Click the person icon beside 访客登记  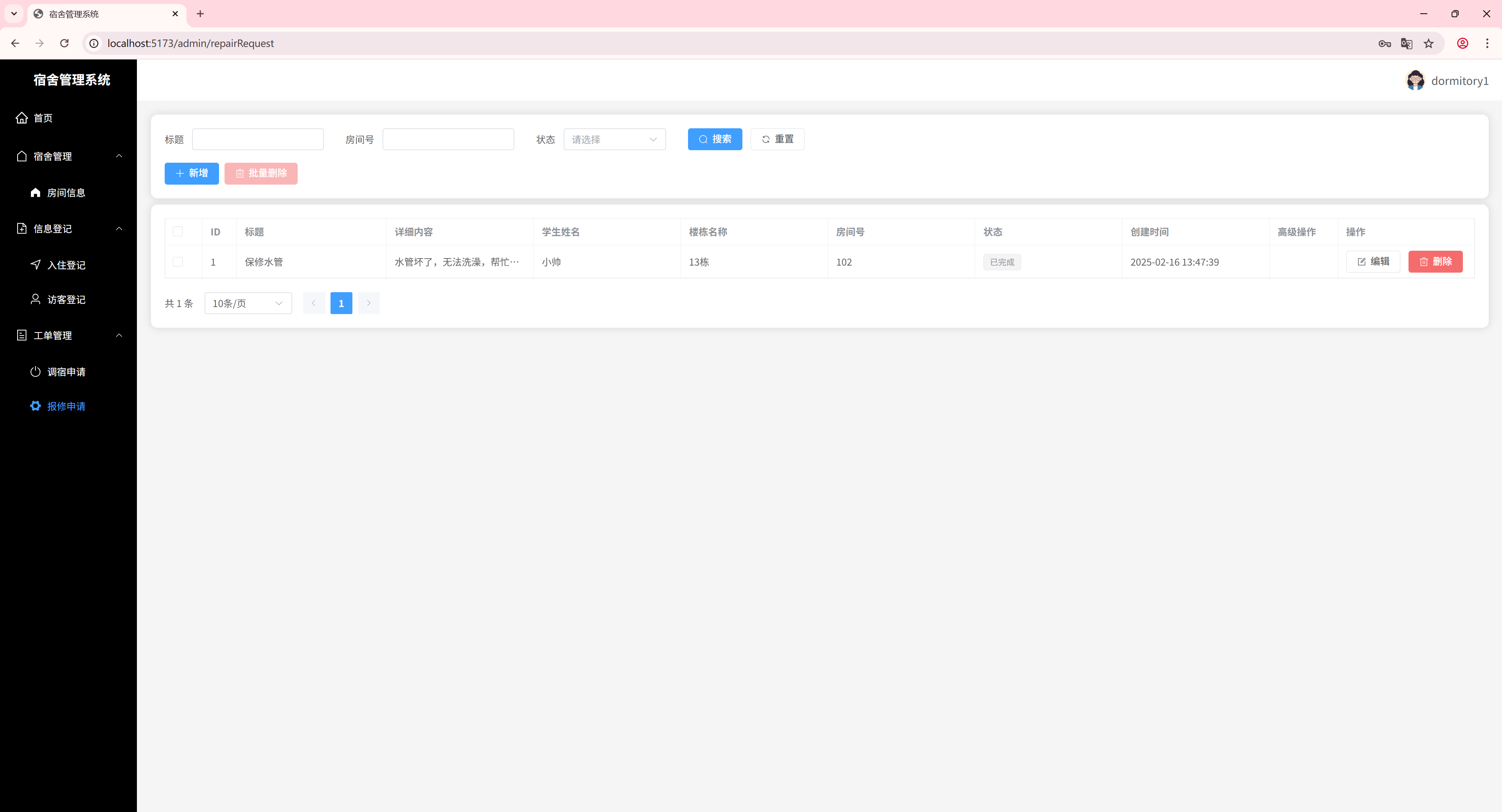point(36,299)
